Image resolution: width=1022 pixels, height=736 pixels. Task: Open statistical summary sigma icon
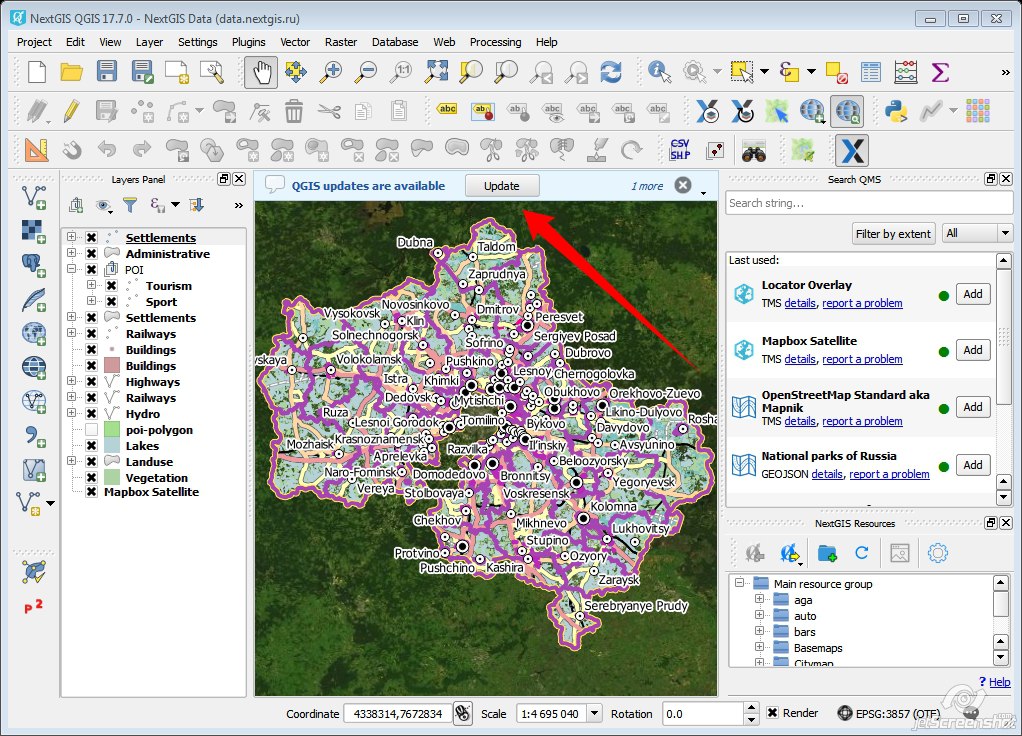940,72
